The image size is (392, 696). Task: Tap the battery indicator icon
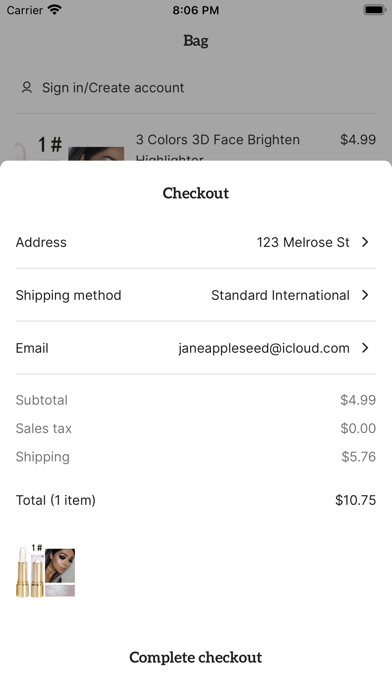tap(374, 10)
